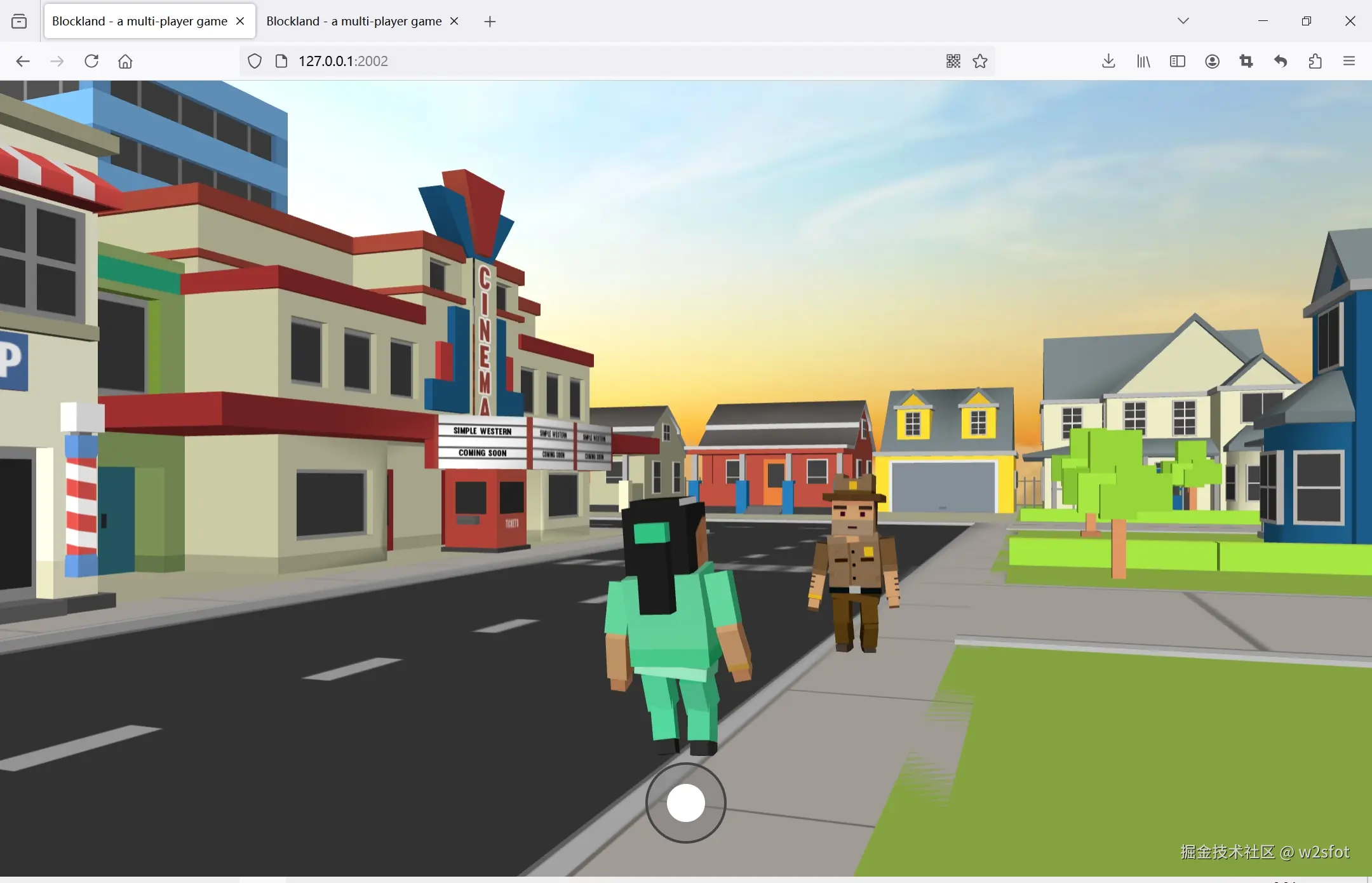This screenshot has width=1372, height=883.
Task: Open the account profile icon
Action: pyautogui.click(x=1212, y=61)
